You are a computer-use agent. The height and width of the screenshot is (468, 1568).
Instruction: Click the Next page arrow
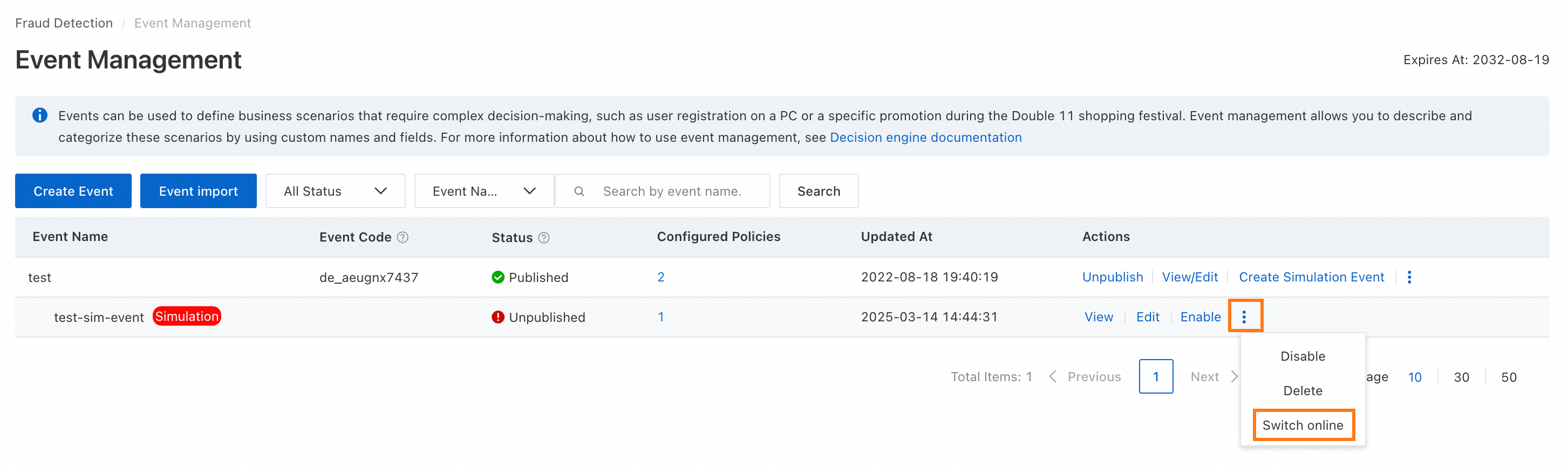pyautogui.click(x=1234, y=377)
